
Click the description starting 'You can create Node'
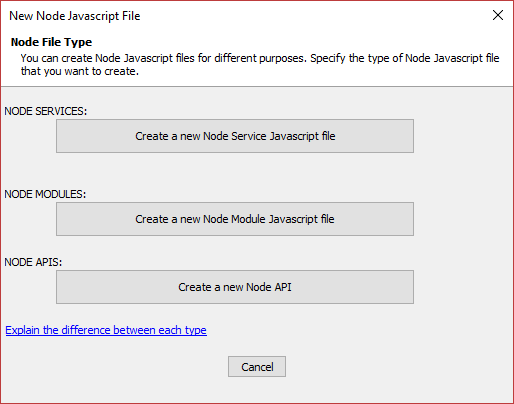pyautogui.click(x=260, y=64)
